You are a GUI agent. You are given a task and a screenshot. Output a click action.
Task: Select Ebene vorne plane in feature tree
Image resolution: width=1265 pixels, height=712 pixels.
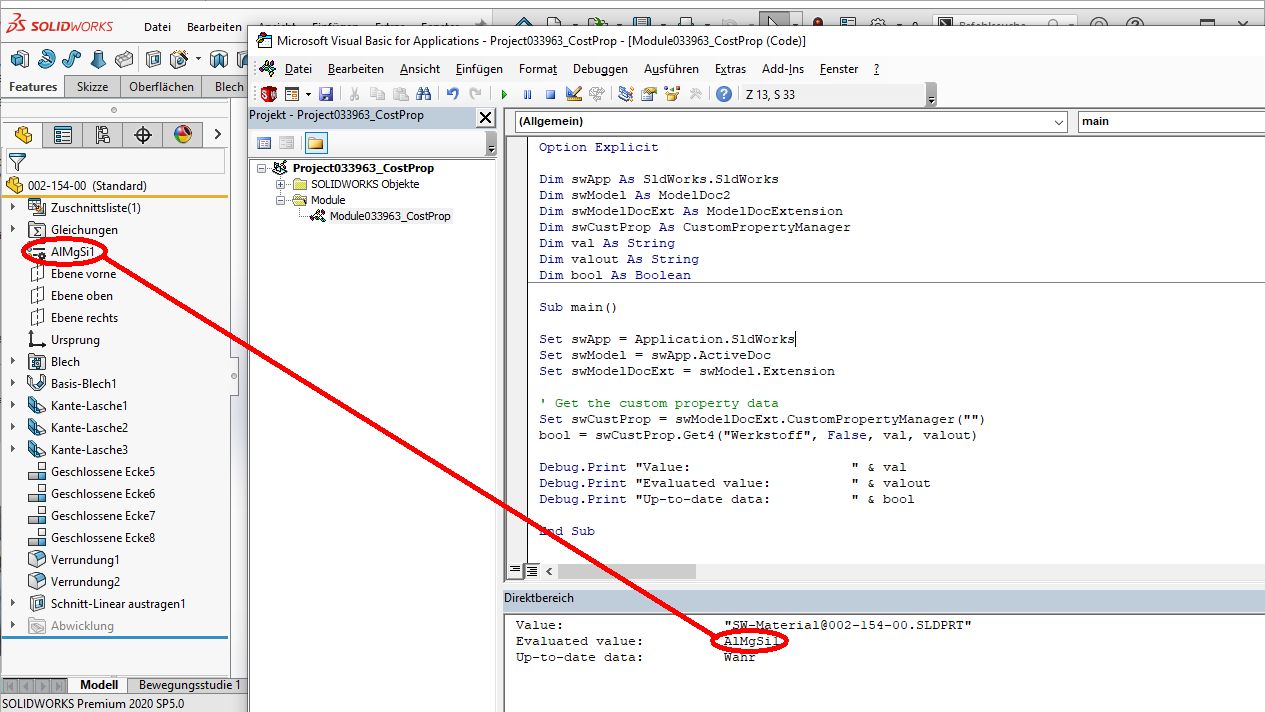(83, 273)
